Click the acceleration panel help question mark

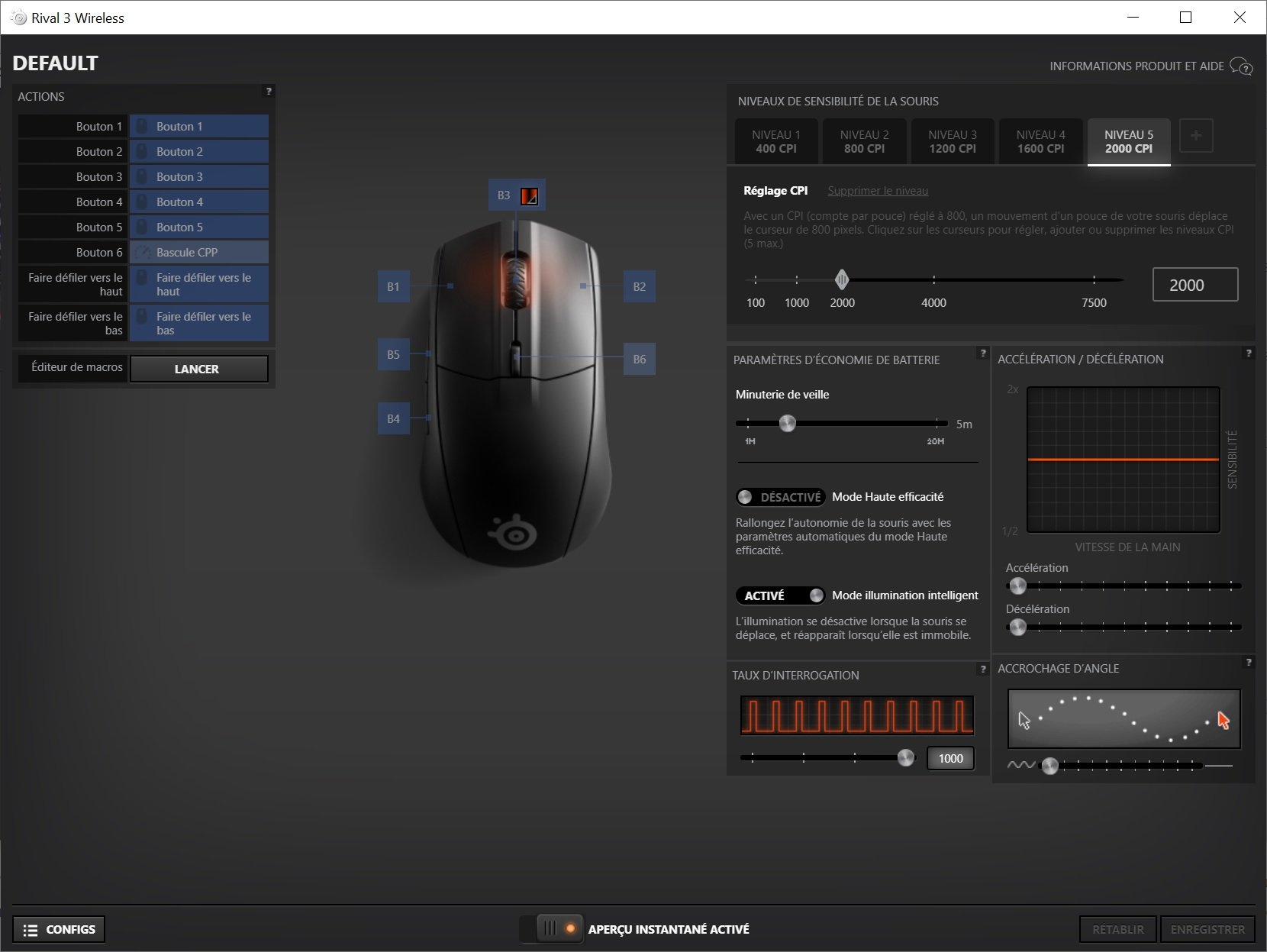[1249, 353]
